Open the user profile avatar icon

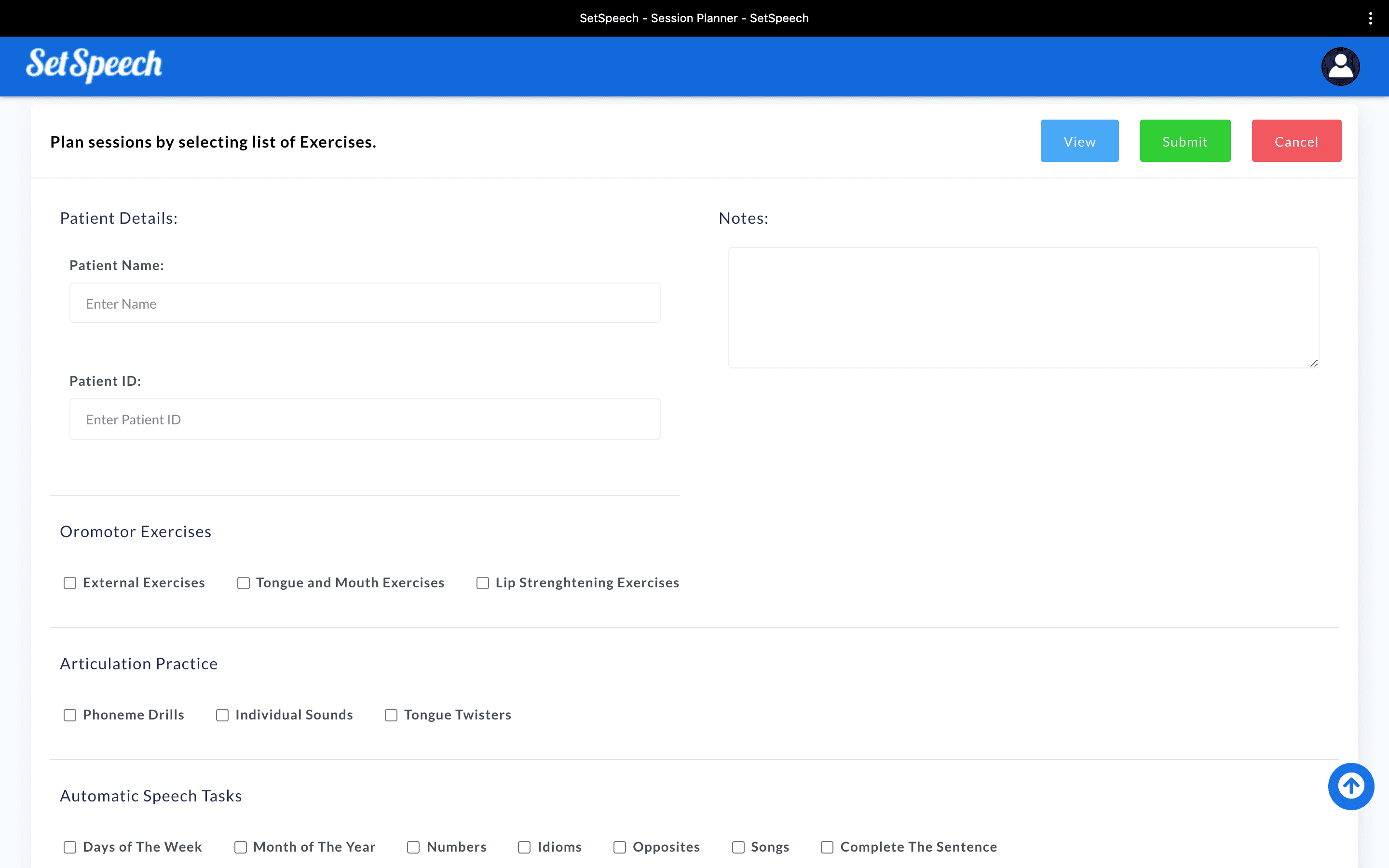click(1340, 67)
